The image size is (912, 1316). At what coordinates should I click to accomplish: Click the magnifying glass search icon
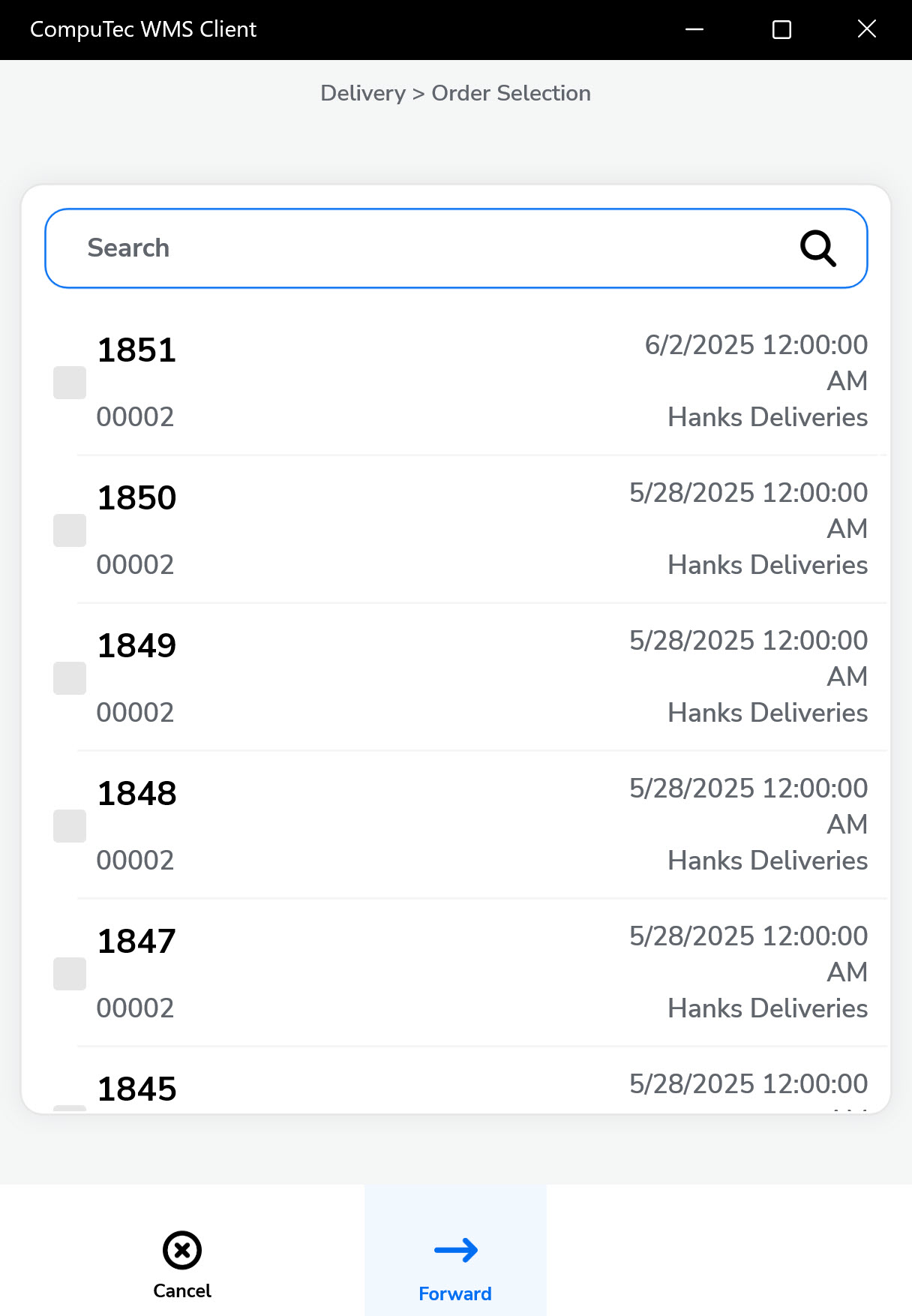(x=817, y=248)
